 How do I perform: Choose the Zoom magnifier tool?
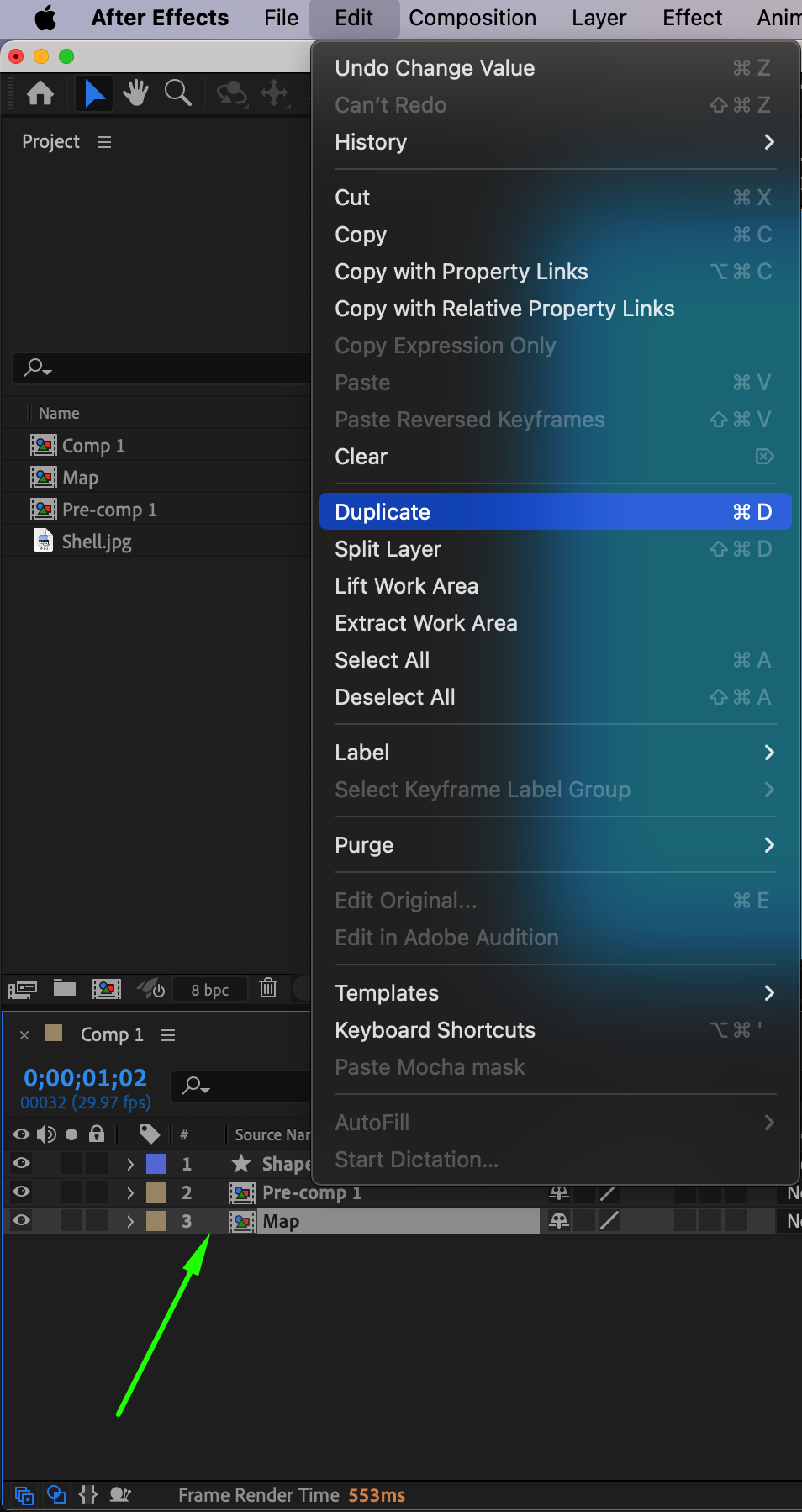tap(177, 93)
